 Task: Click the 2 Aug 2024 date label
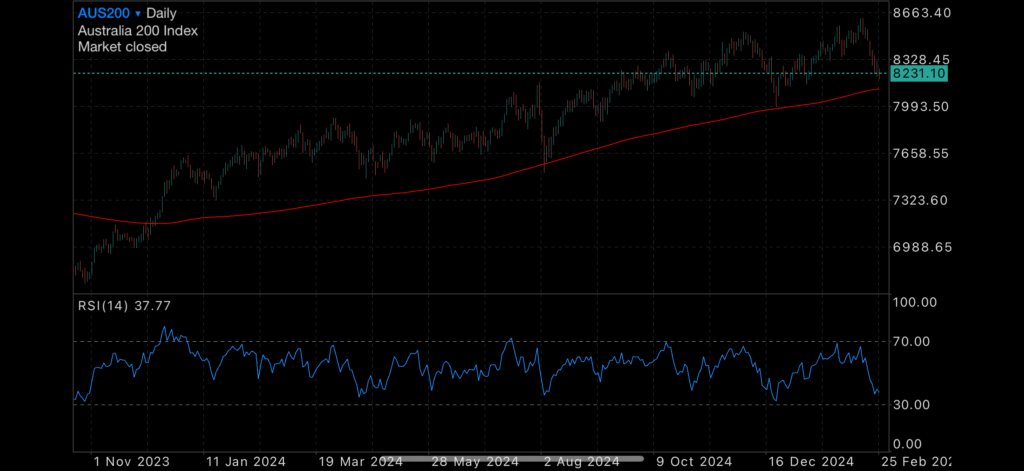tap(581, 462)
